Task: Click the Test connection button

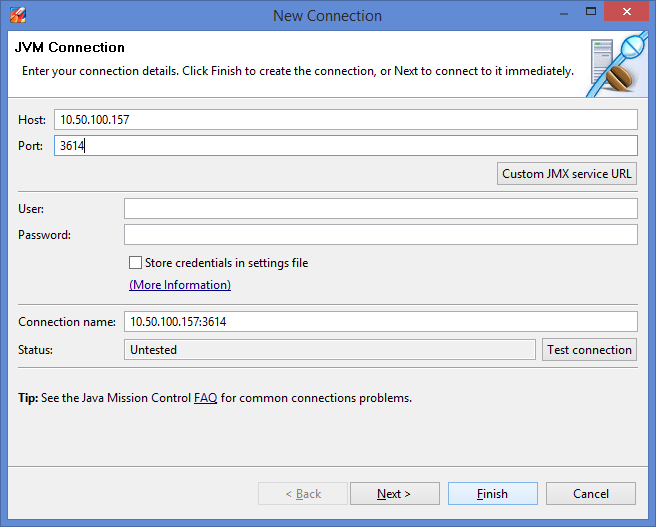Action: pos(589,350)
